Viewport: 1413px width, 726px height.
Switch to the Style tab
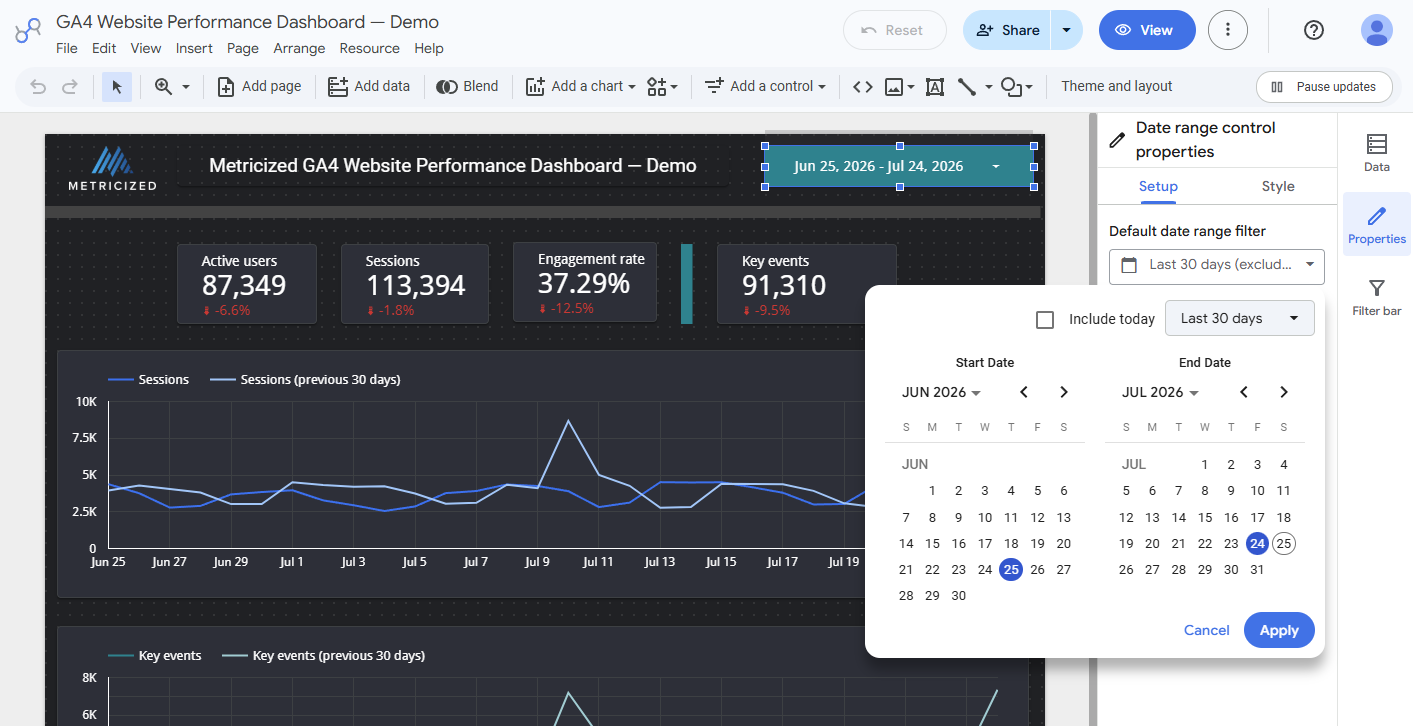pyautogui.click(x=1278, y=186)
